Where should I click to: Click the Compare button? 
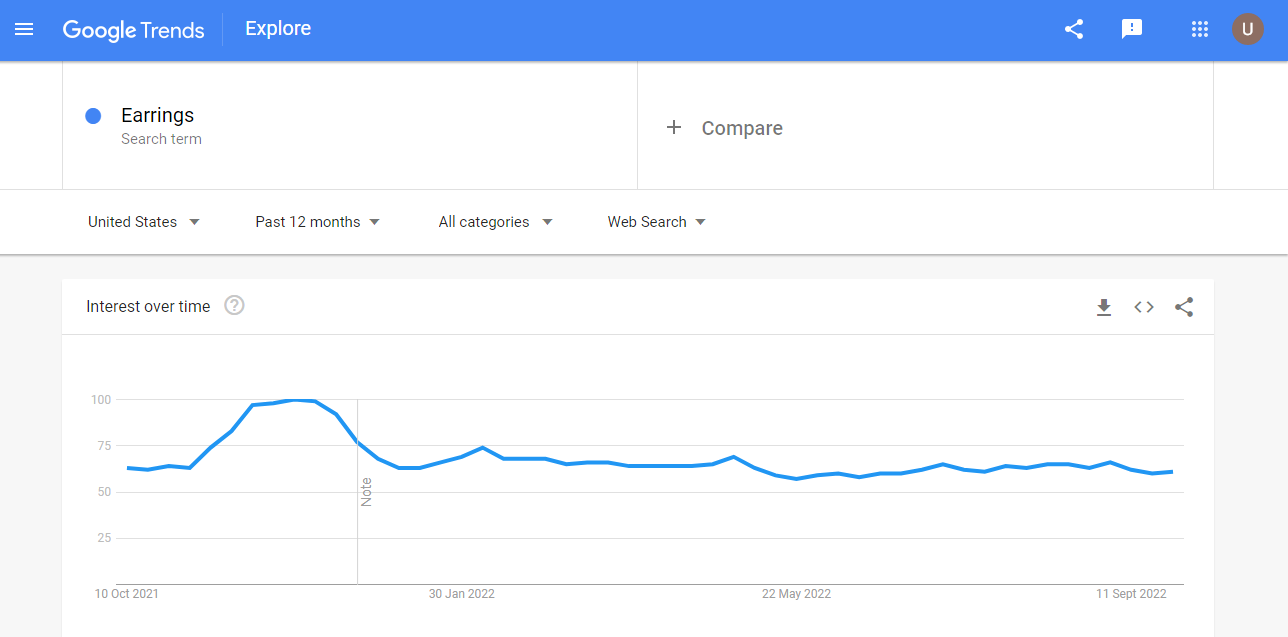(741, 128)
